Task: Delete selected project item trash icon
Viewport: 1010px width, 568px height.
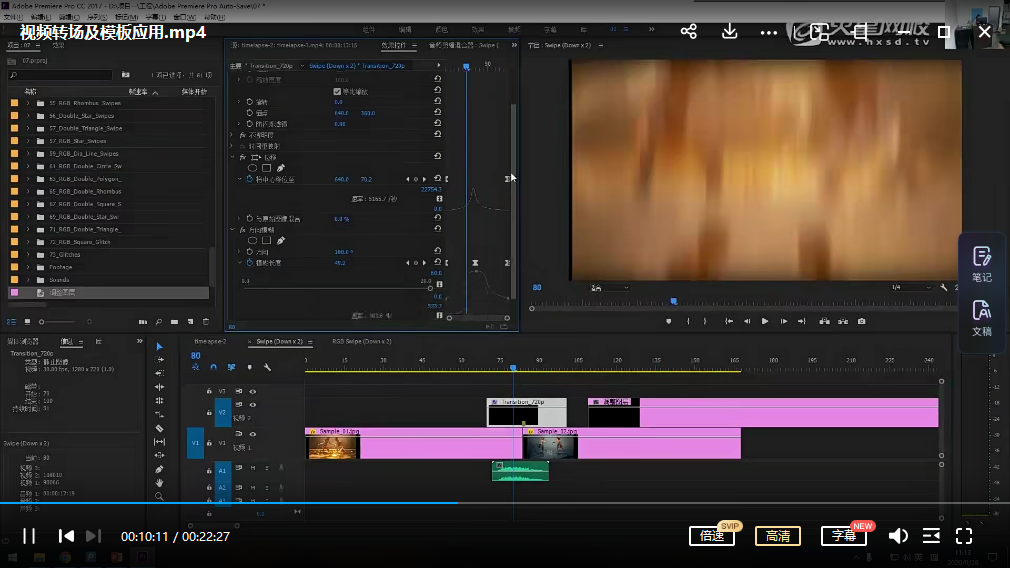Action: pos(206,322)
